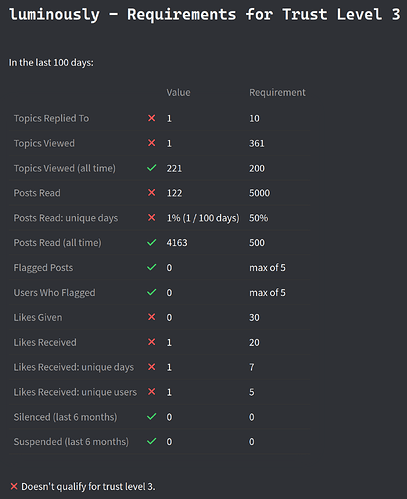Click the 4163 posts read value

point(177,243)
